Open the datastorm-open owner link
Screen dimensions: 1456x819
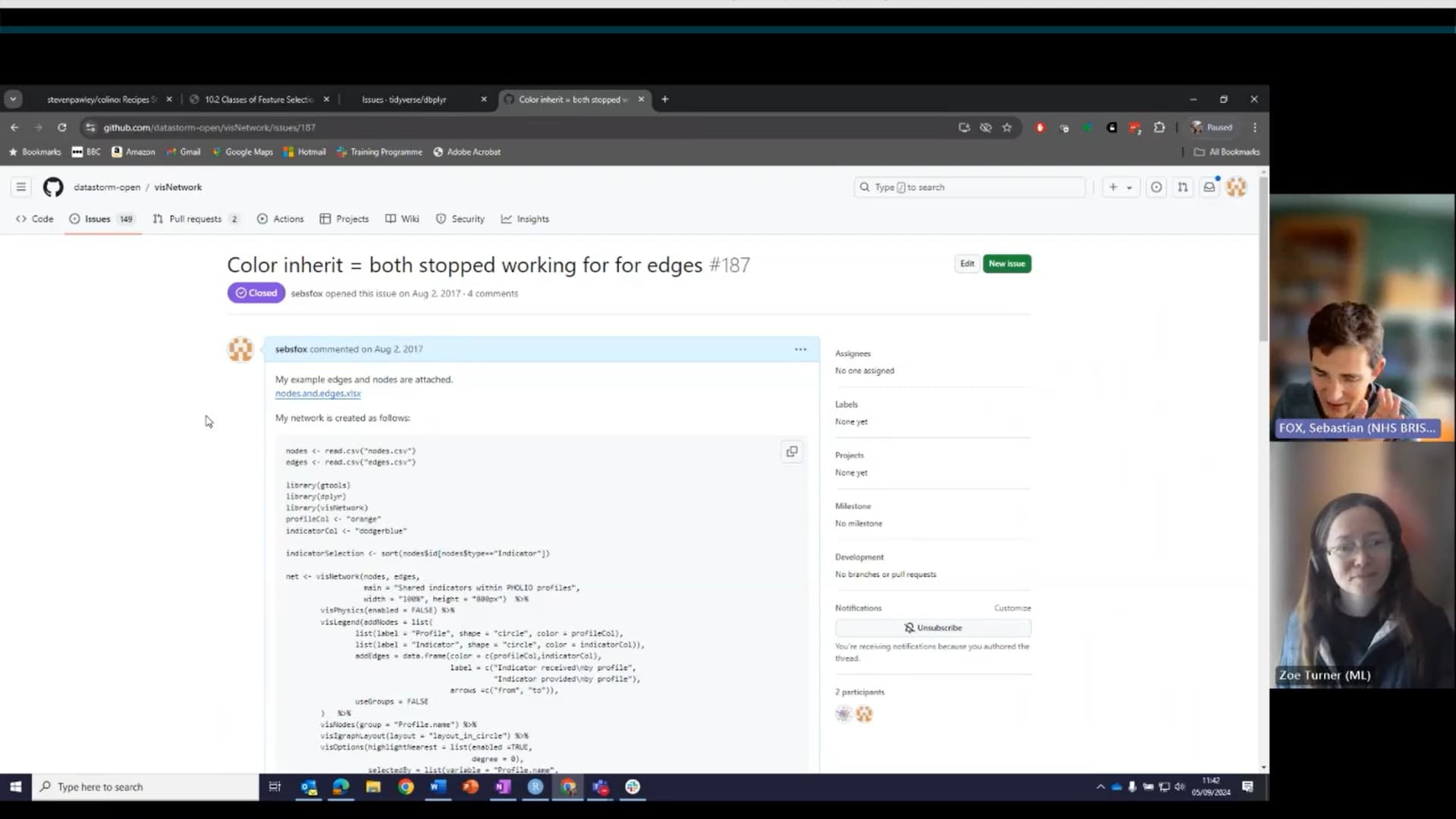107,187
